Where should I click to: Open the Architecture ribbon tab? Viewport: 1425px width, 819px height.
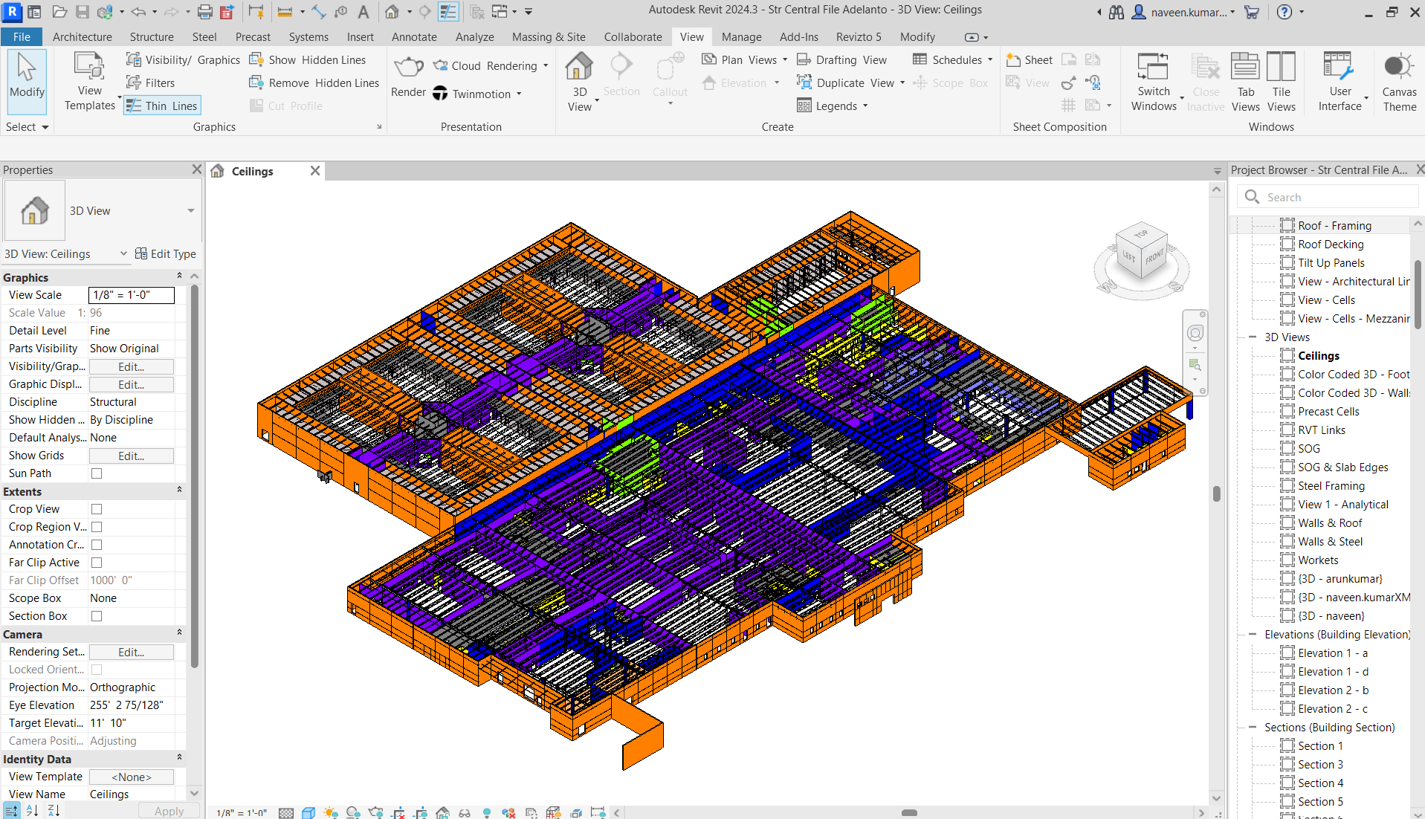tap(82, 37)
